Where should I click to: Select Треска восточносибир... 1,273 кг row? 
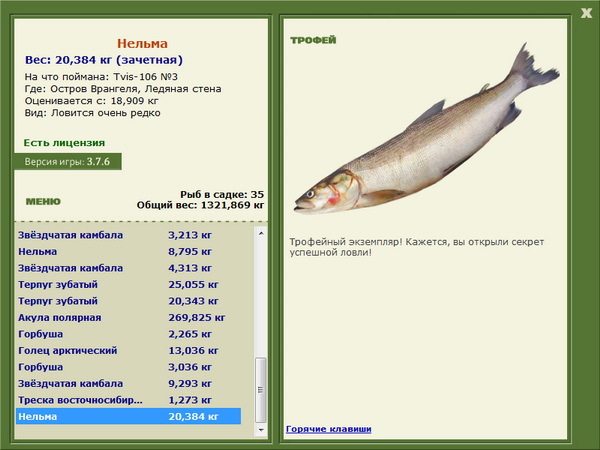(x=129, y=400)
